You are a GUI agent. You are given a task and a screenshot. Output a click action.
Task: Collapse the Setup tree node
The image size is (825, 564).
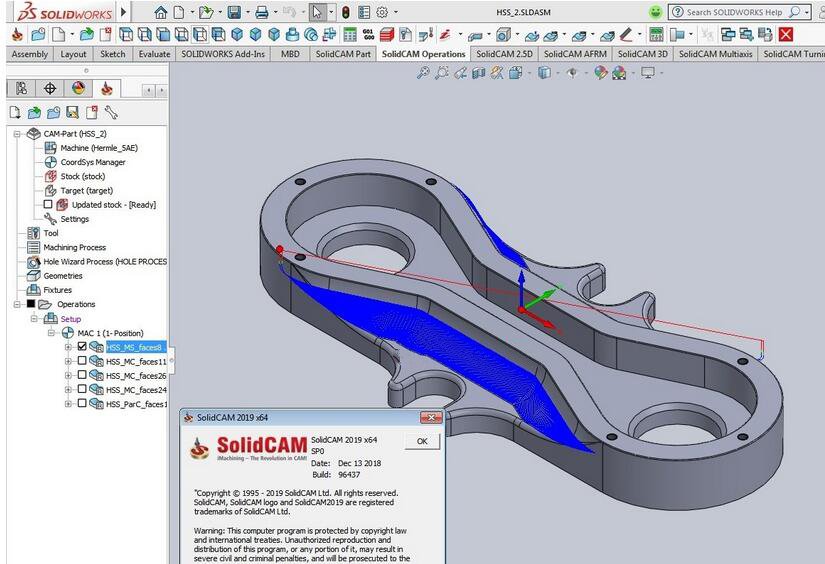[x=34, y=319]
